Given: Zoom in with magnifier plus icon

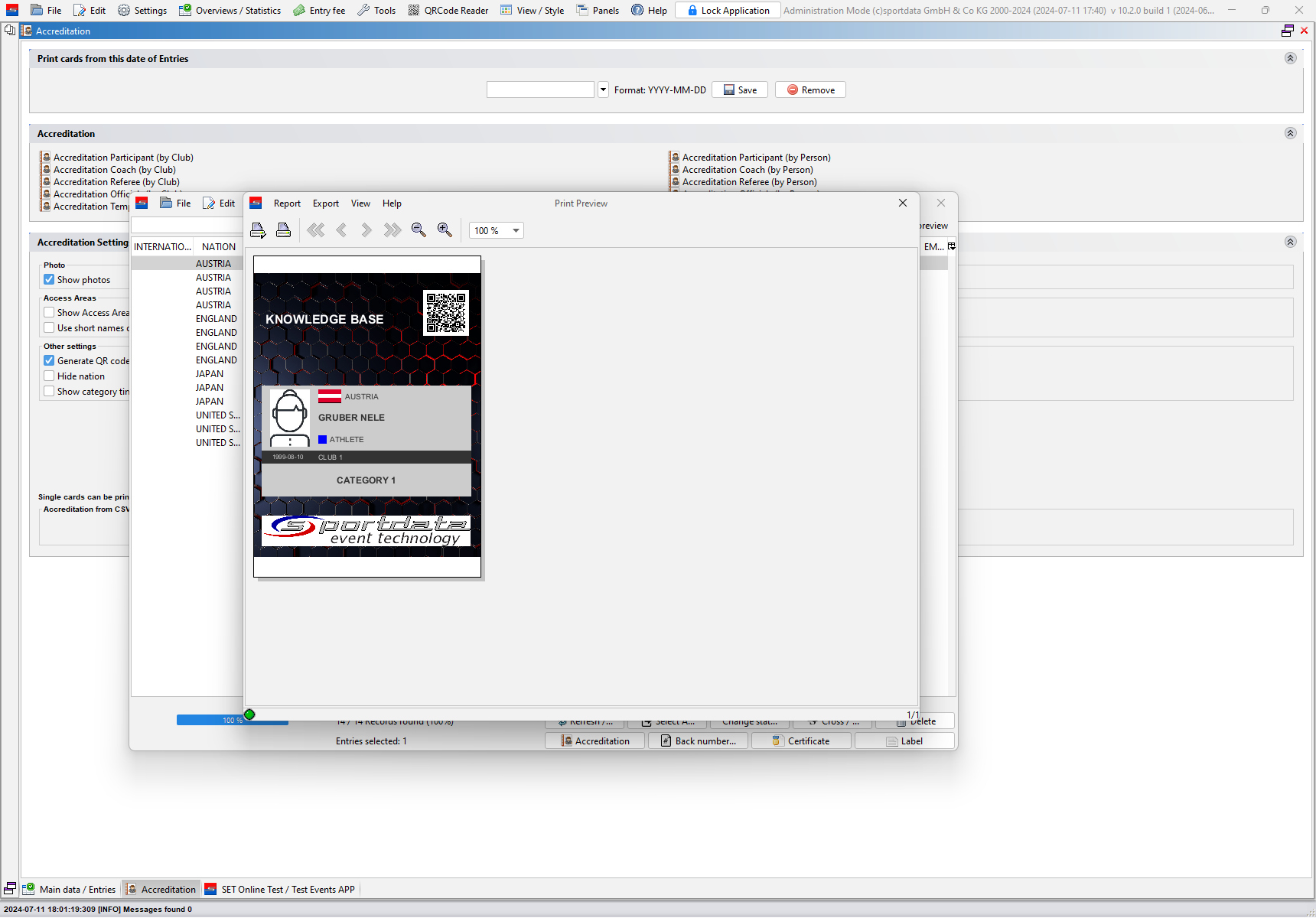Looking at the screenshot, I should coord(445,230).
